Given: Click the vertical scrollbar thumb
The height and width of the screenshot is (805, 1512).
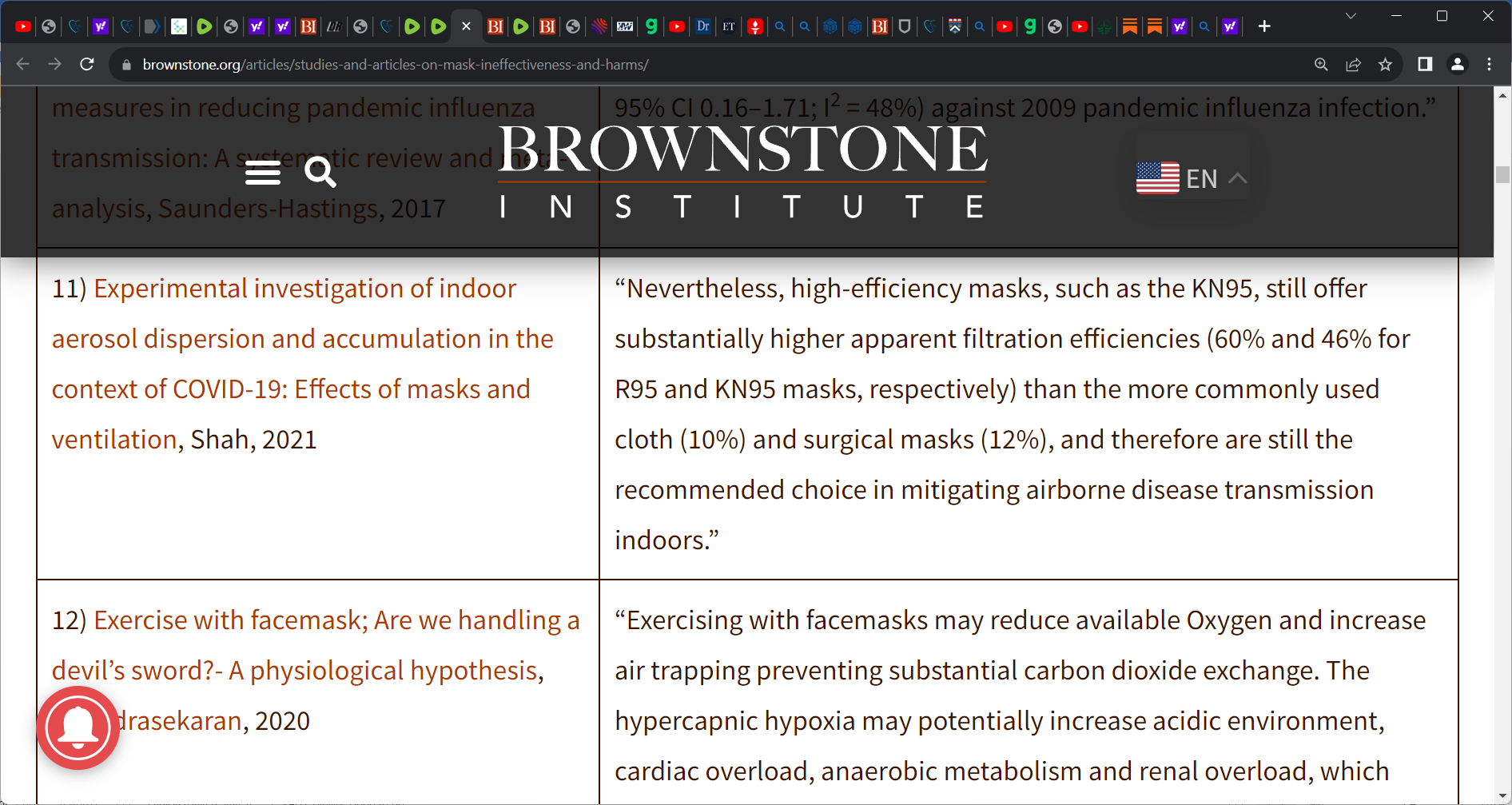Looking at the screenshot, I should 1502,174.
